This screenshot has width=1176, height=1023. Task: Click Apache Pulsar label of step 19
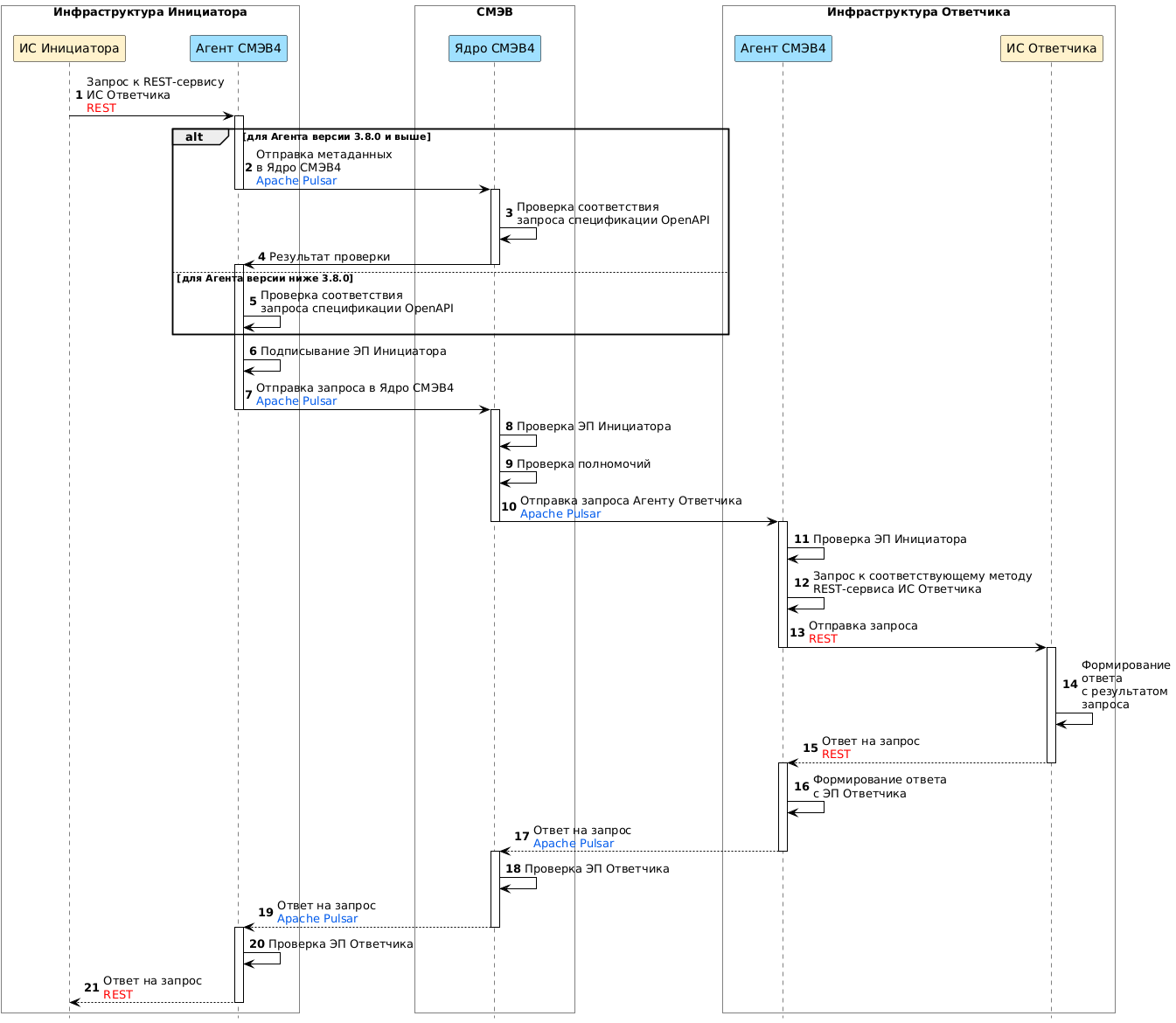click(317, 919)
